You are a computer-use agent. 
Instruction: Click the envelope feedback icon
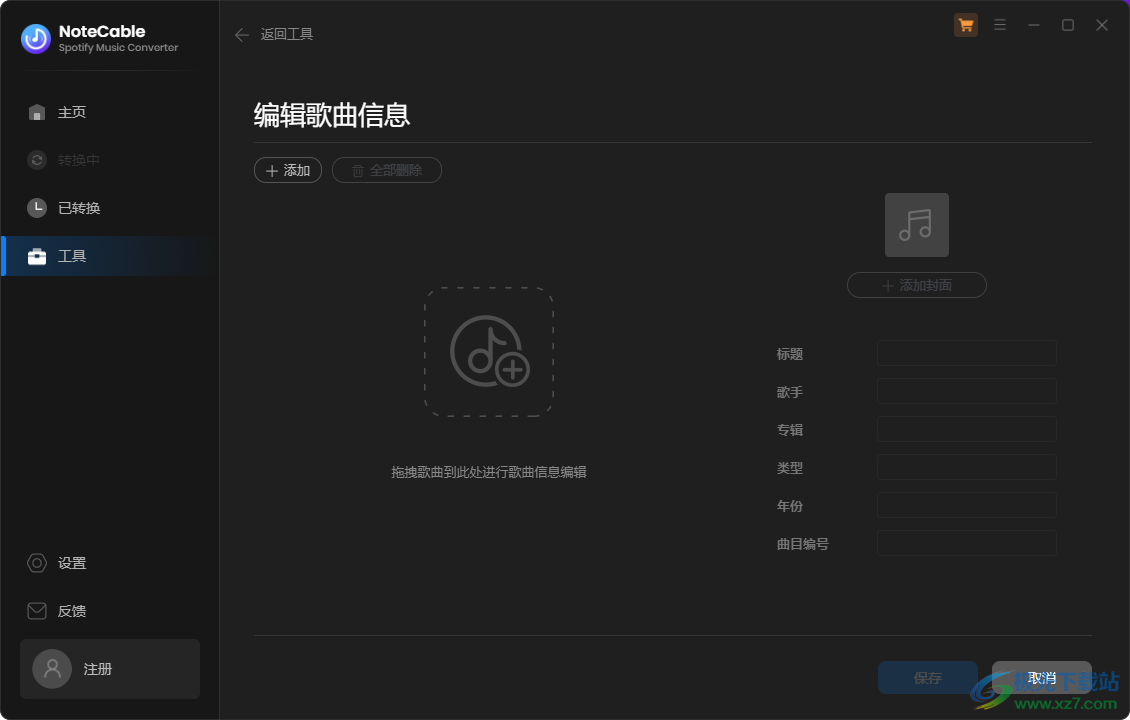click(x=37, y=611)
